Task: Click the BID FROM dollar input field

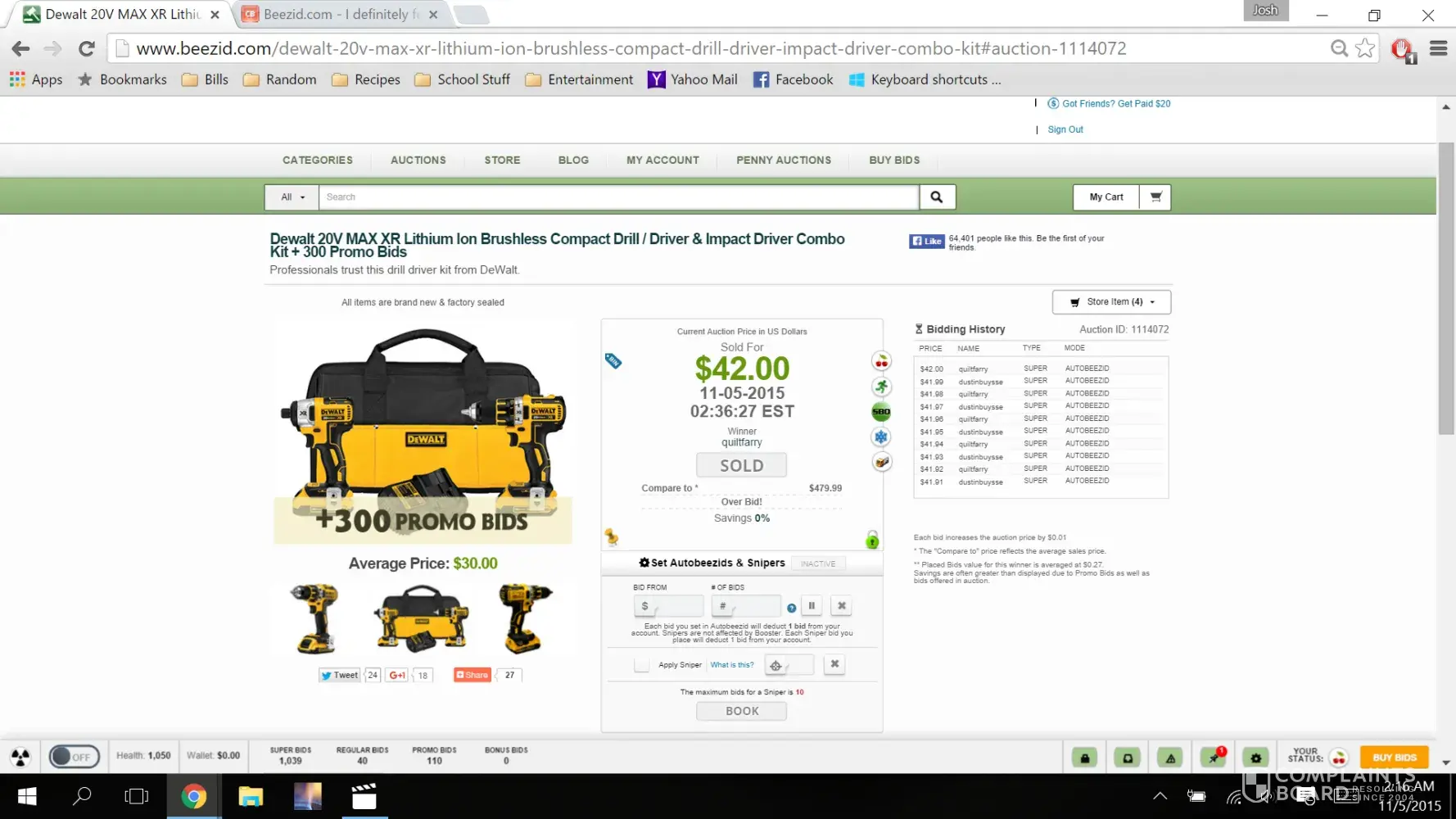Action: coord(669,606)
